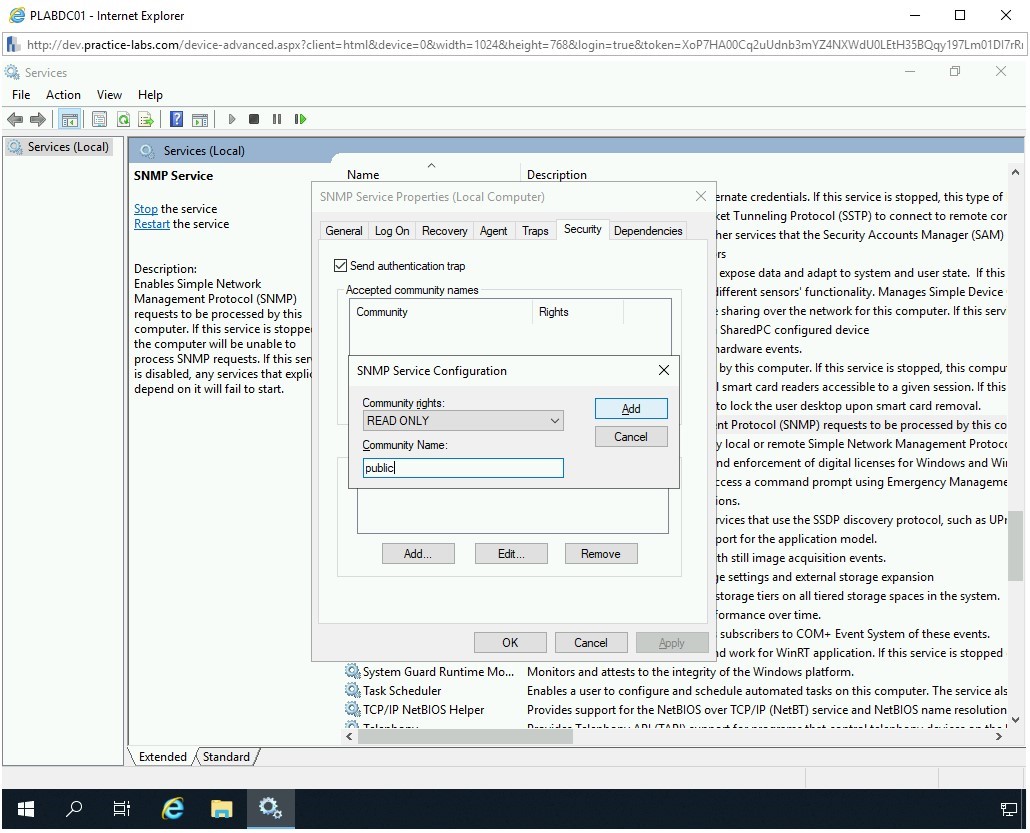Switch to the Dependencies tab
Viewport: 1030px width, 833px height.
647,231
